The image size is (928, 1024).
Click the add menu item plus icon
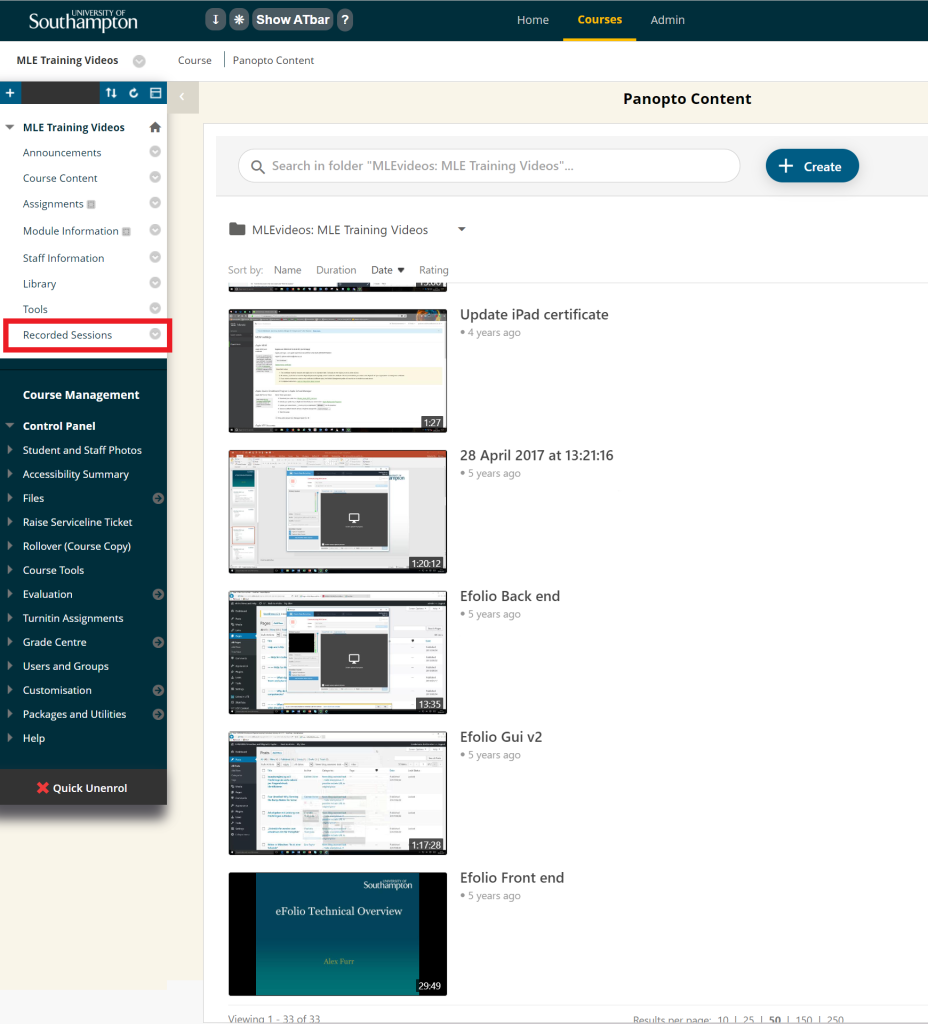tap(10, 93)
